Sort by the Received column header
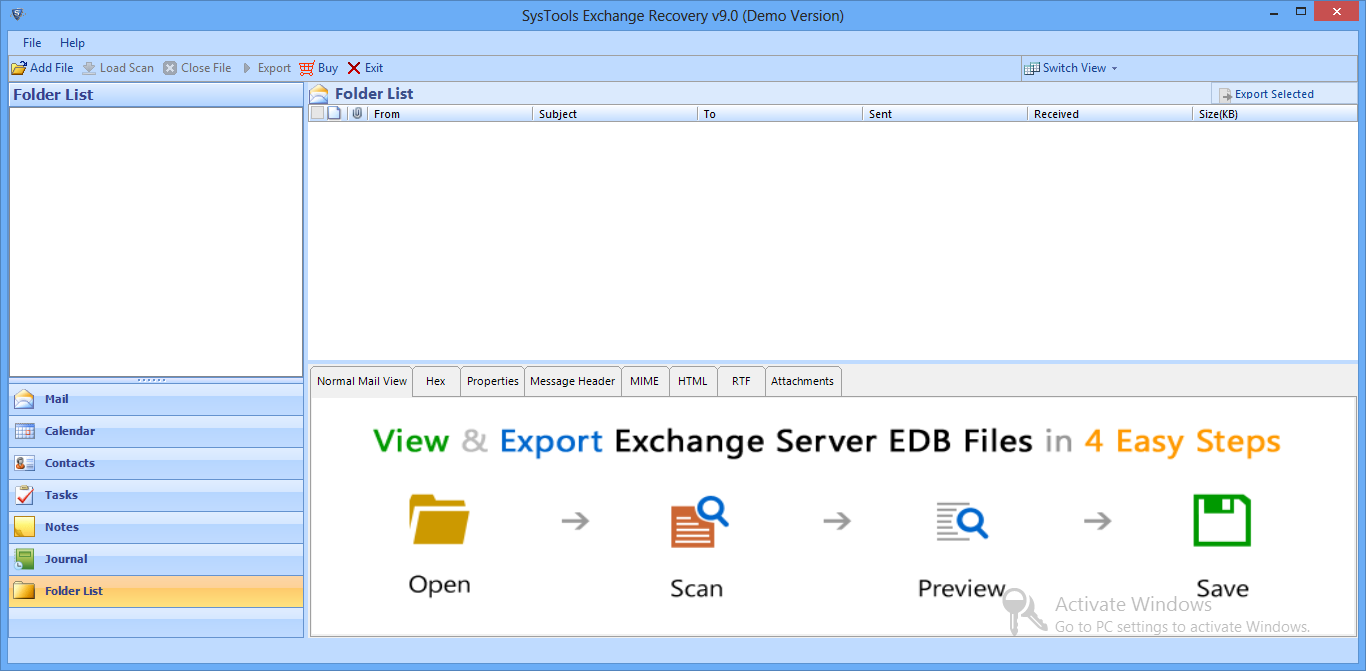 click(x=1110, y=114)
